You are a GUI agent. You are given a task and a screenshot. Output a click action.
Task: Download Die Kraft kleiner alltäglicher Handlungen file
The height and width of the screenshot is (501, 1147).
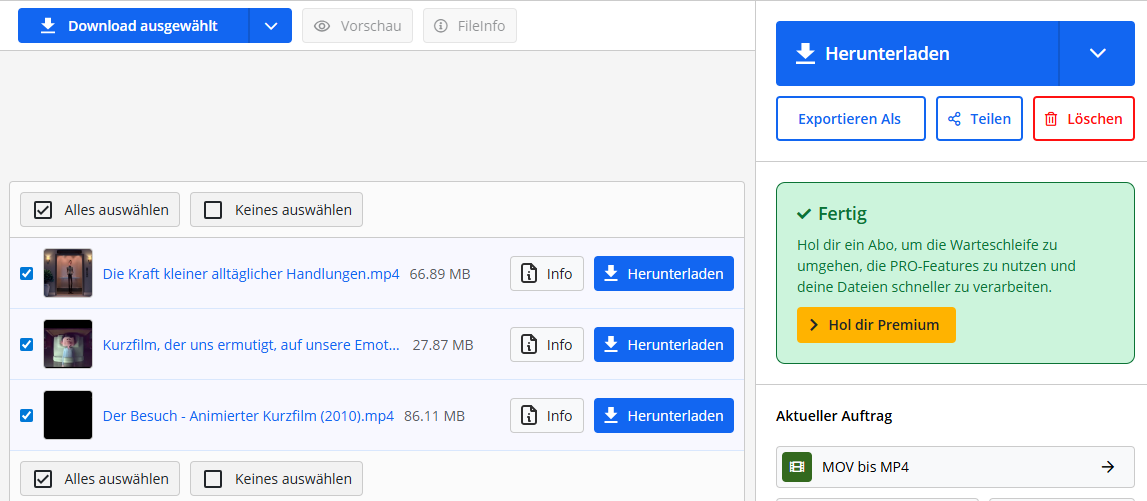click(664, 274)
